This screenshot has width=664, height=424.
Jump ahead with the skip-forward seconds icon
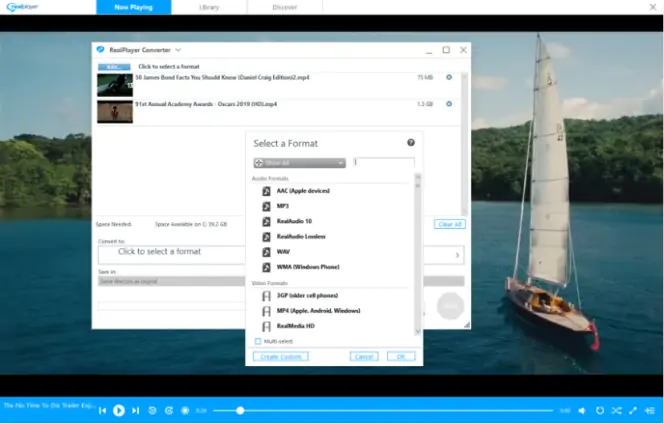pos(169,410)
